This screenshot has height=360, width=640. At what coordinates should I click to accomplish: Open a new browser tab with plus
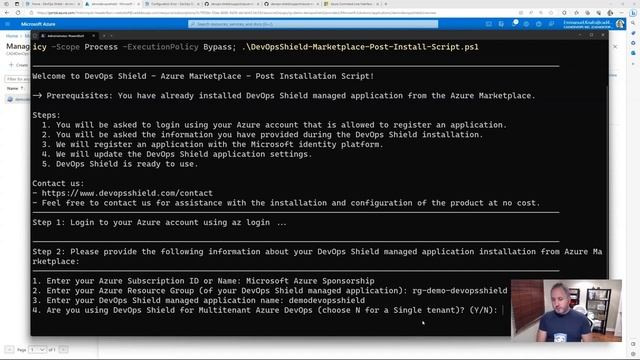[x=386, y=4]
